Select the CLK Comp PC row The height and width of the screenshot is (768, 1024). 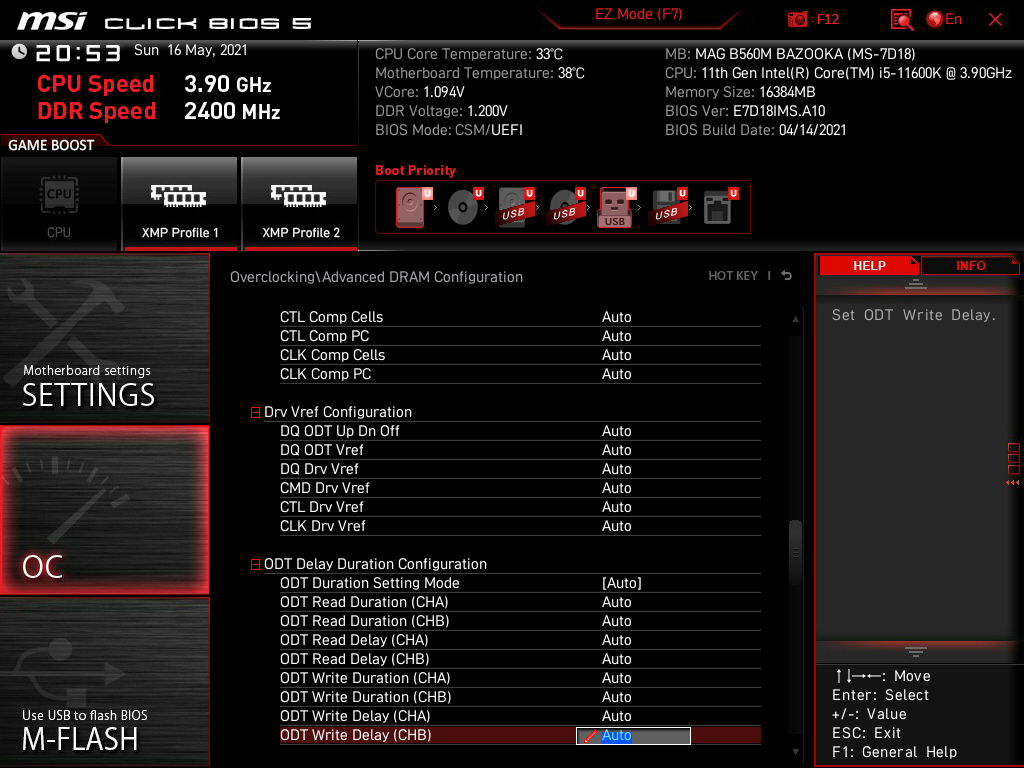point(520,374)
